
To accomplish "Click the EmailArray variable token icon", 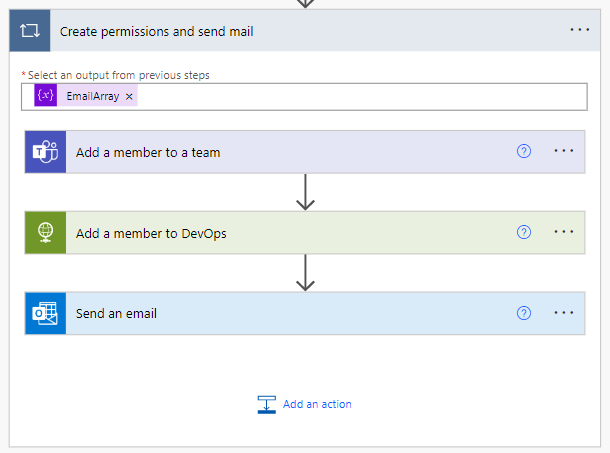I will 45,96.
